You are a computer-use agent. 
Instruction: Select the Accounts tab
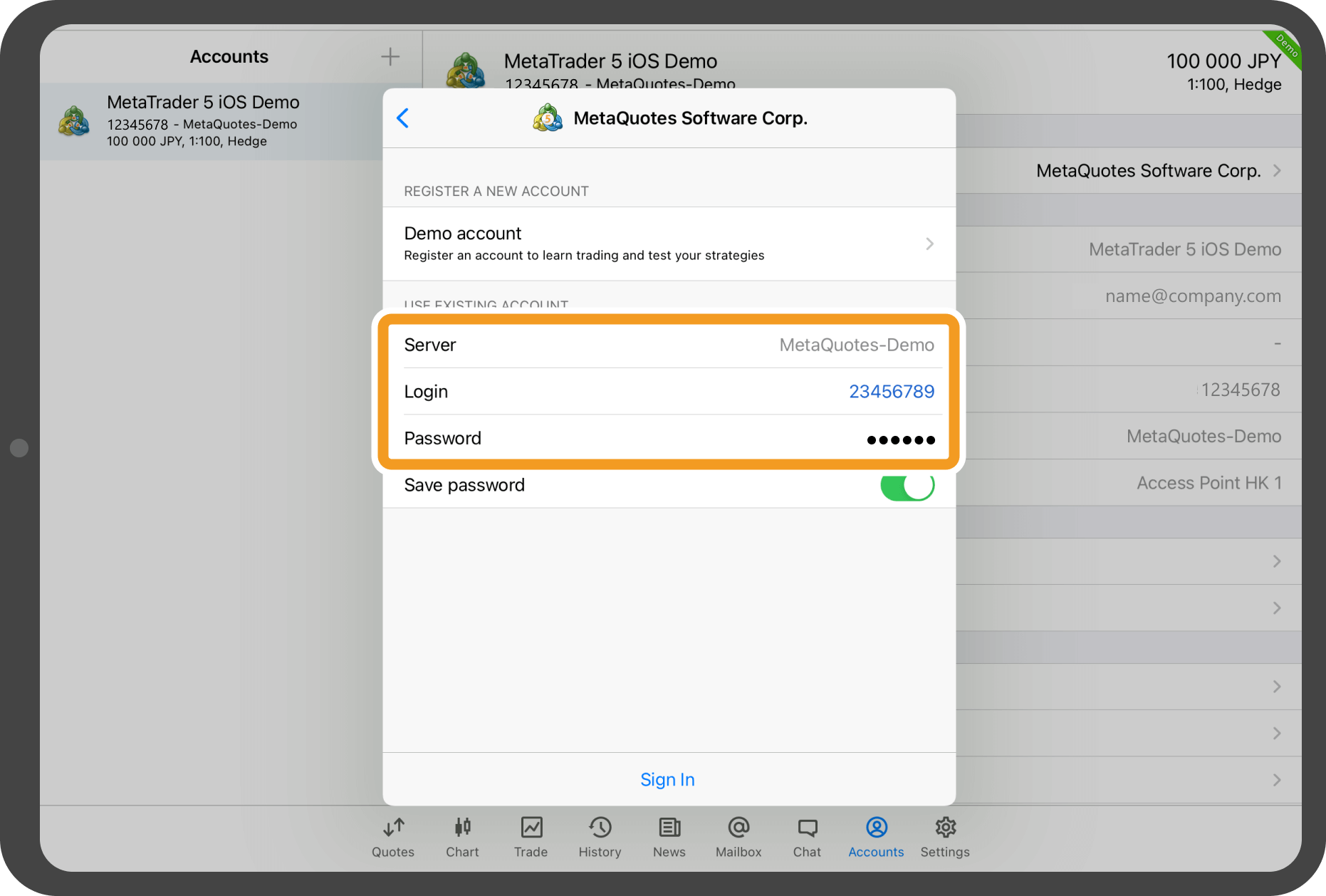[x=876, y=837]
